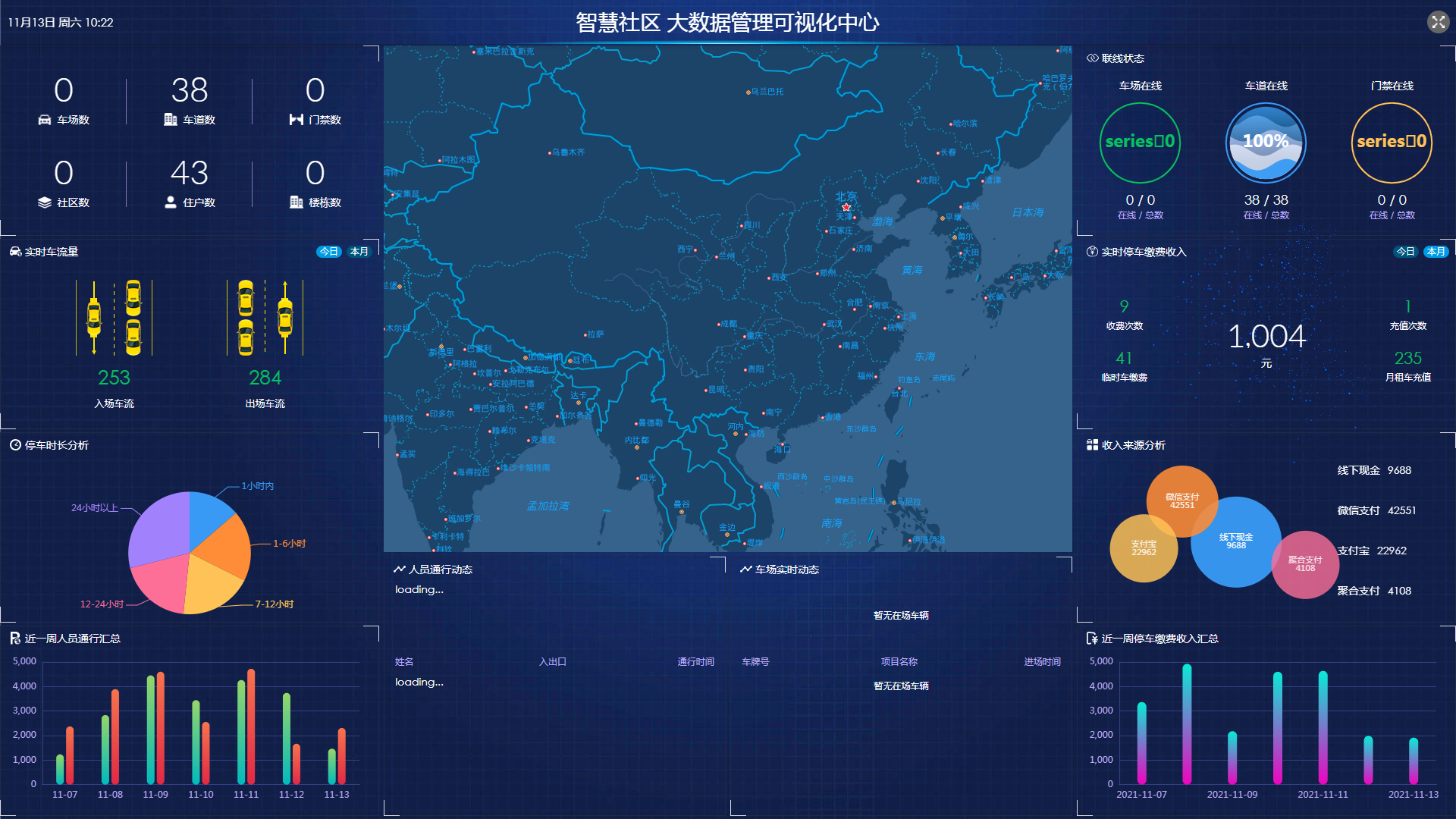1456x819 pixels.
Task: Click the 住户数 person icon
Action: point(170,202)
